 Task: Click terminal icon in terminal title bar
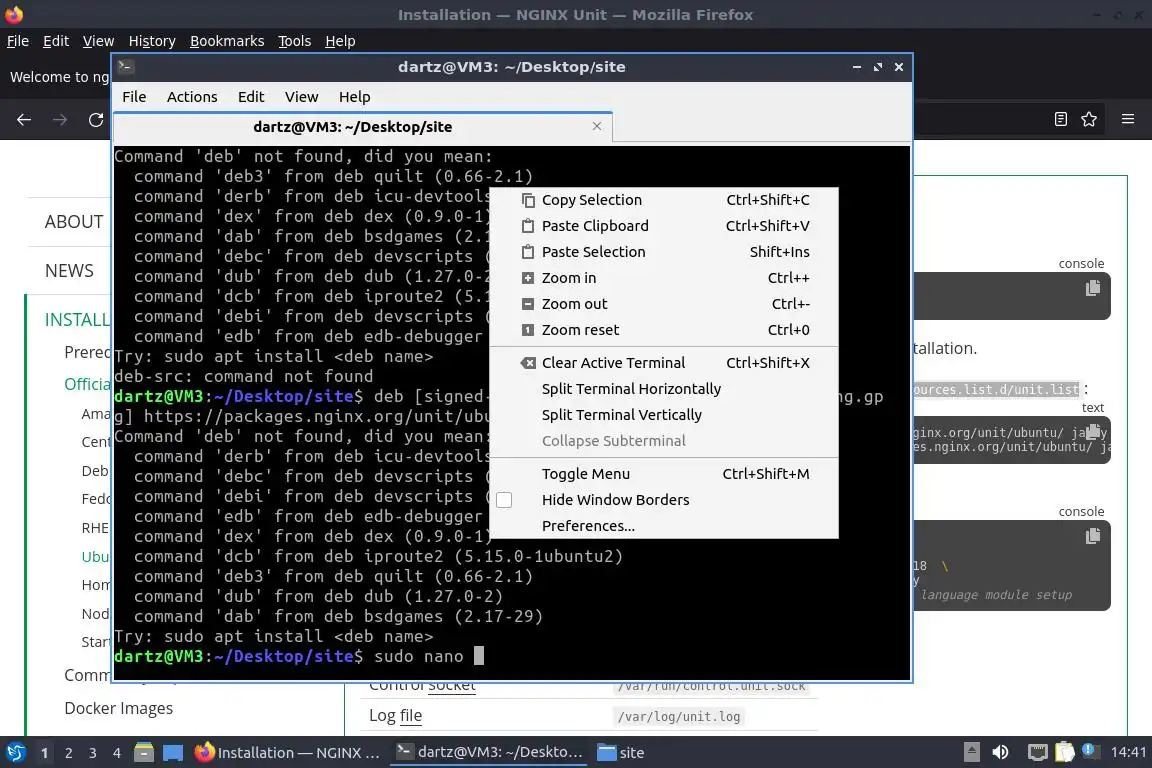125,67
